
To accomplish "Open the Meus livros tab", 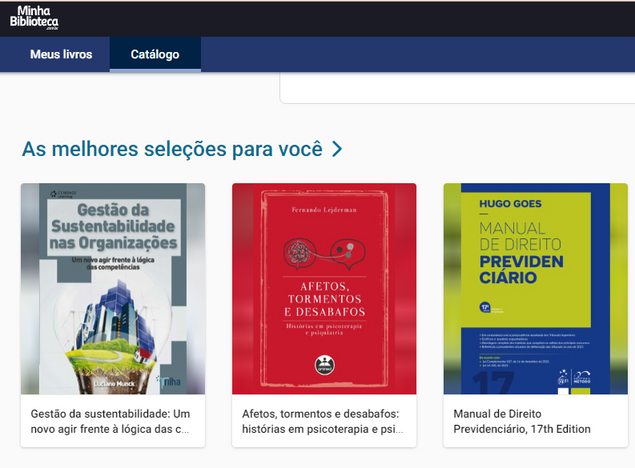I will point(61,54).
